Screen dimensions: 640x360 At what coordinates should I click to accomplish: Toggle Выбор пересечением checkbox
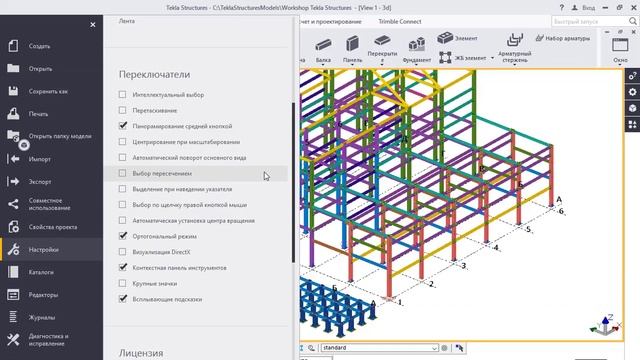pos(122,173)
